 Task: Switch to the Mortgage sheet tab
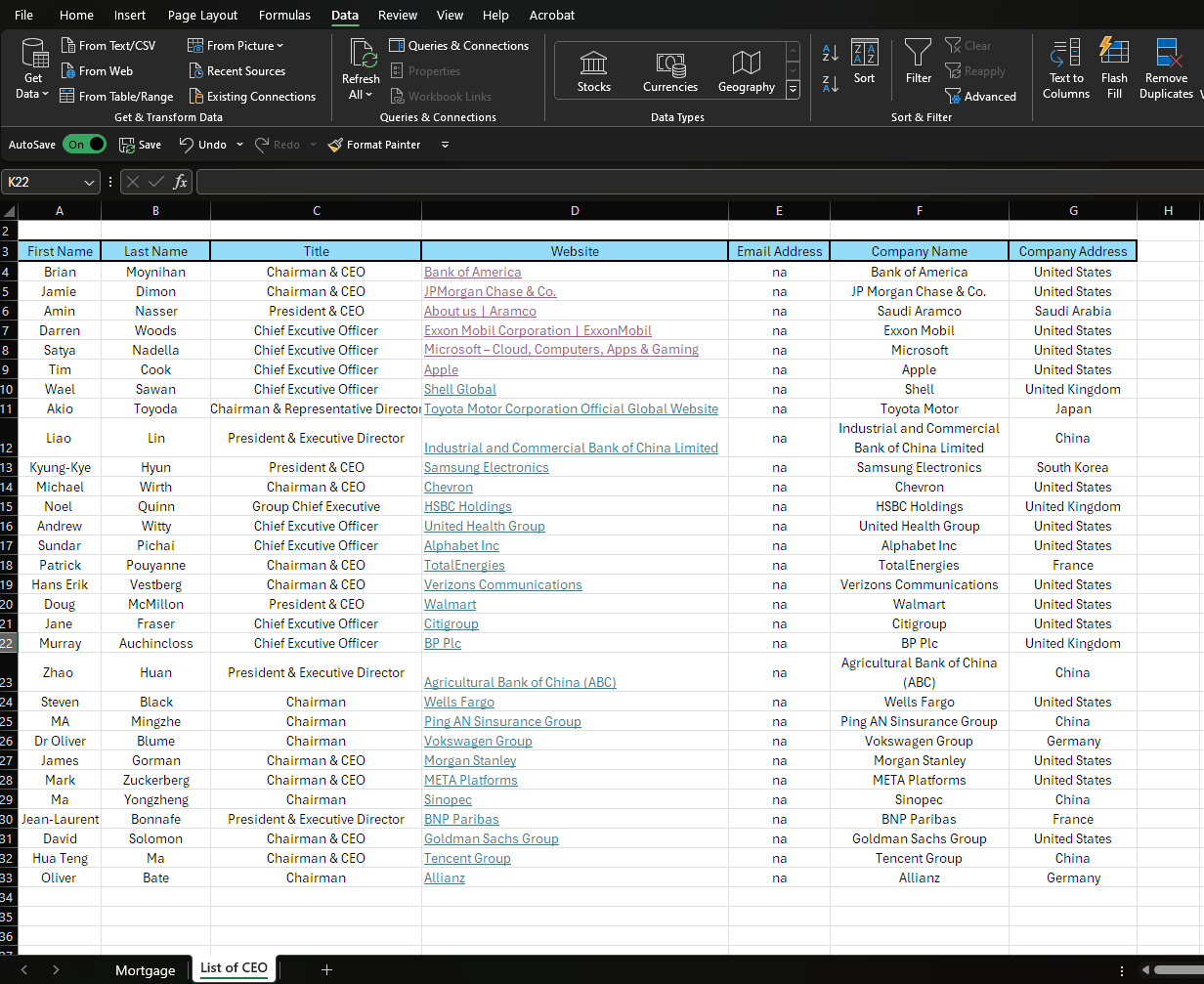(x=145, y=970)
